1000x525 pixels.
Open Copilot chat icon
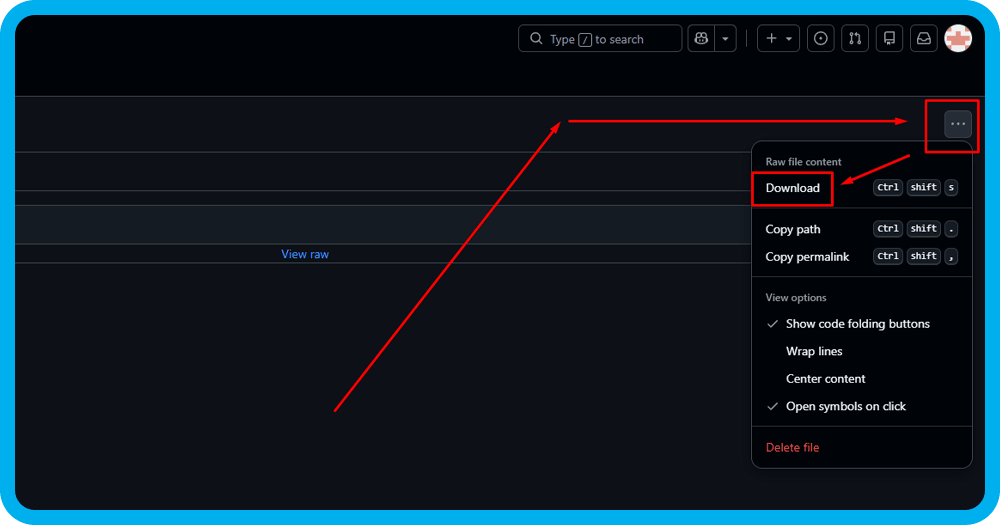701,39
